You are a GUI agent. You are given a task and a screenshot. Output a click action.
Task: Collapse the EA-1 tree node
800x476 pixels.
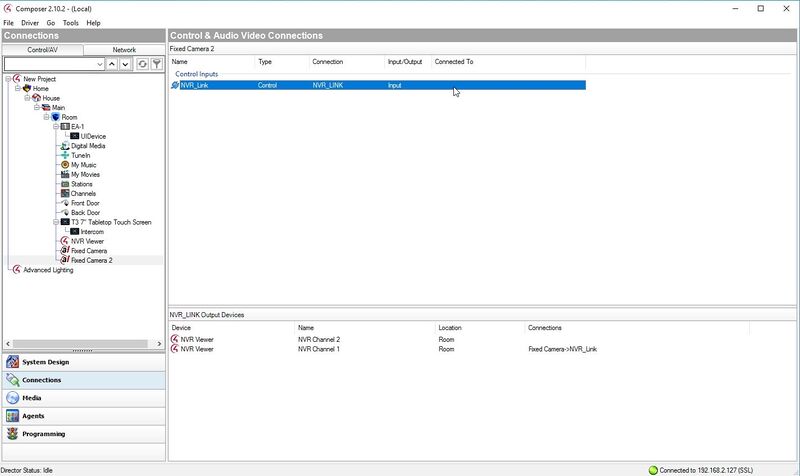(x=55, y=127)
